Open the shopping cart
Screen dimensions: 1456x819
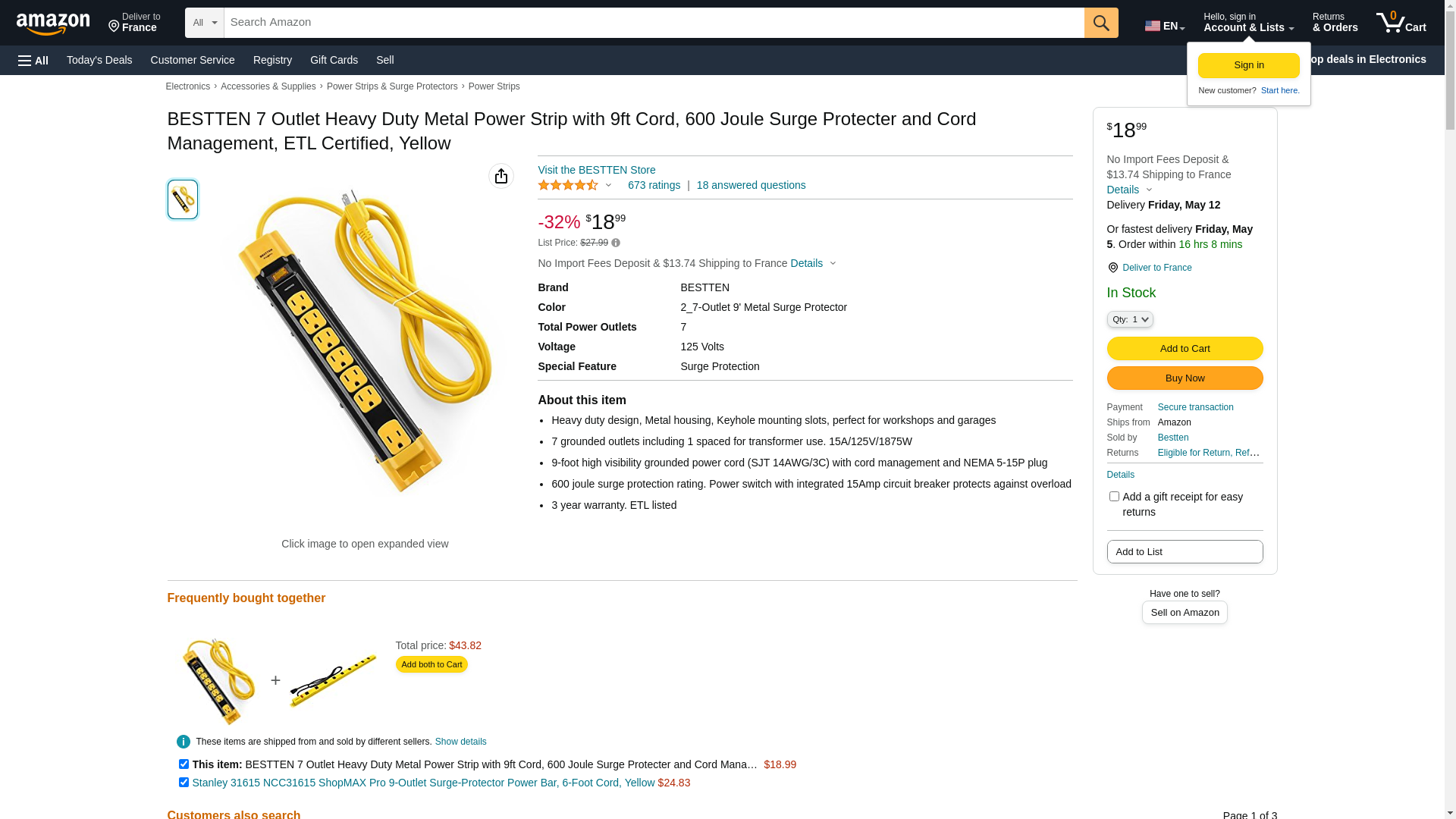pos(1401,23)
